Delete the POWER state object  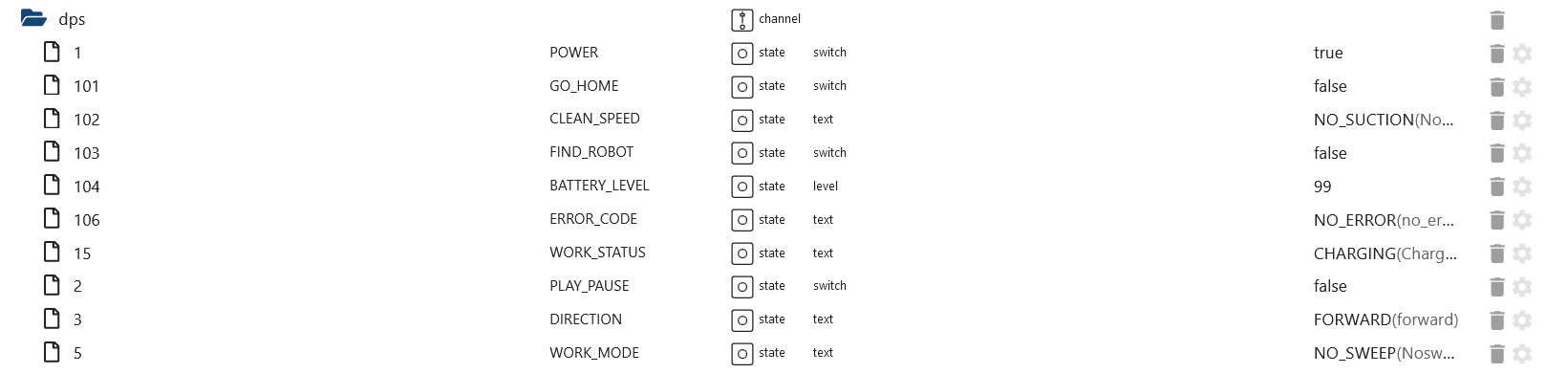tap(1497, 54)
